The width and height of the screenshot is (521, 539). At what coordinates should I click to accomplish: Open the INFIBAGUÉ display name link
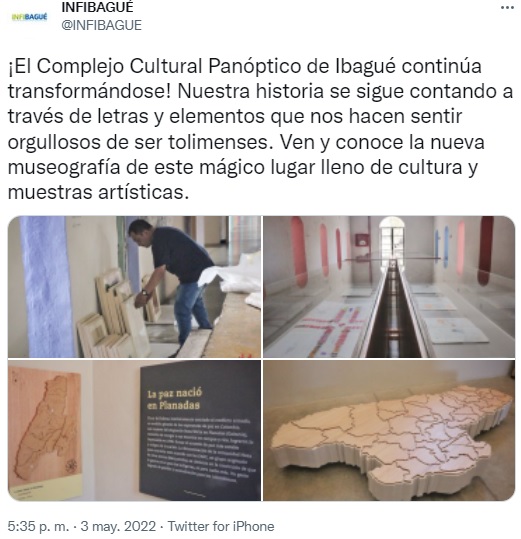pos(97,7)
